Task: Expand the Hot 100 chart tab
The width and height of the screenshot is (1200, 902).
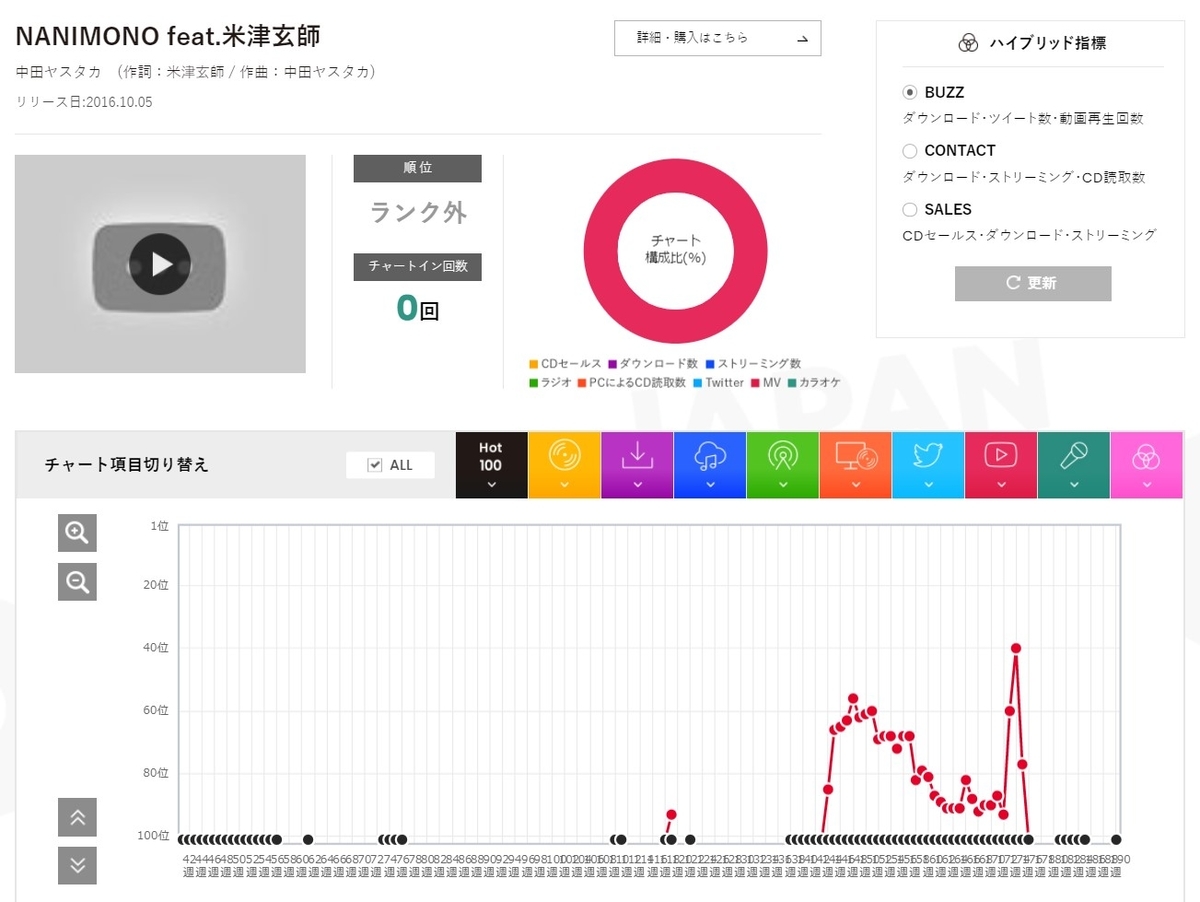Action: pyautogui.click(x=491, y=465)
